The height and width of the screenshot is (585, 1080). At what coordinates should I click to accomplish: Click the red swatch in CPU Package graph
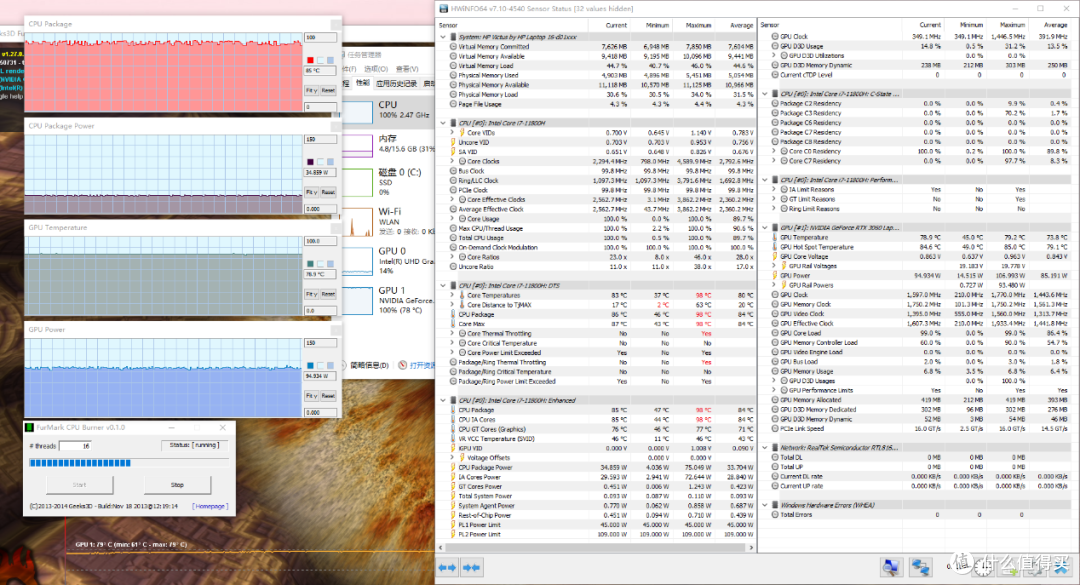[x=310, y=60]
